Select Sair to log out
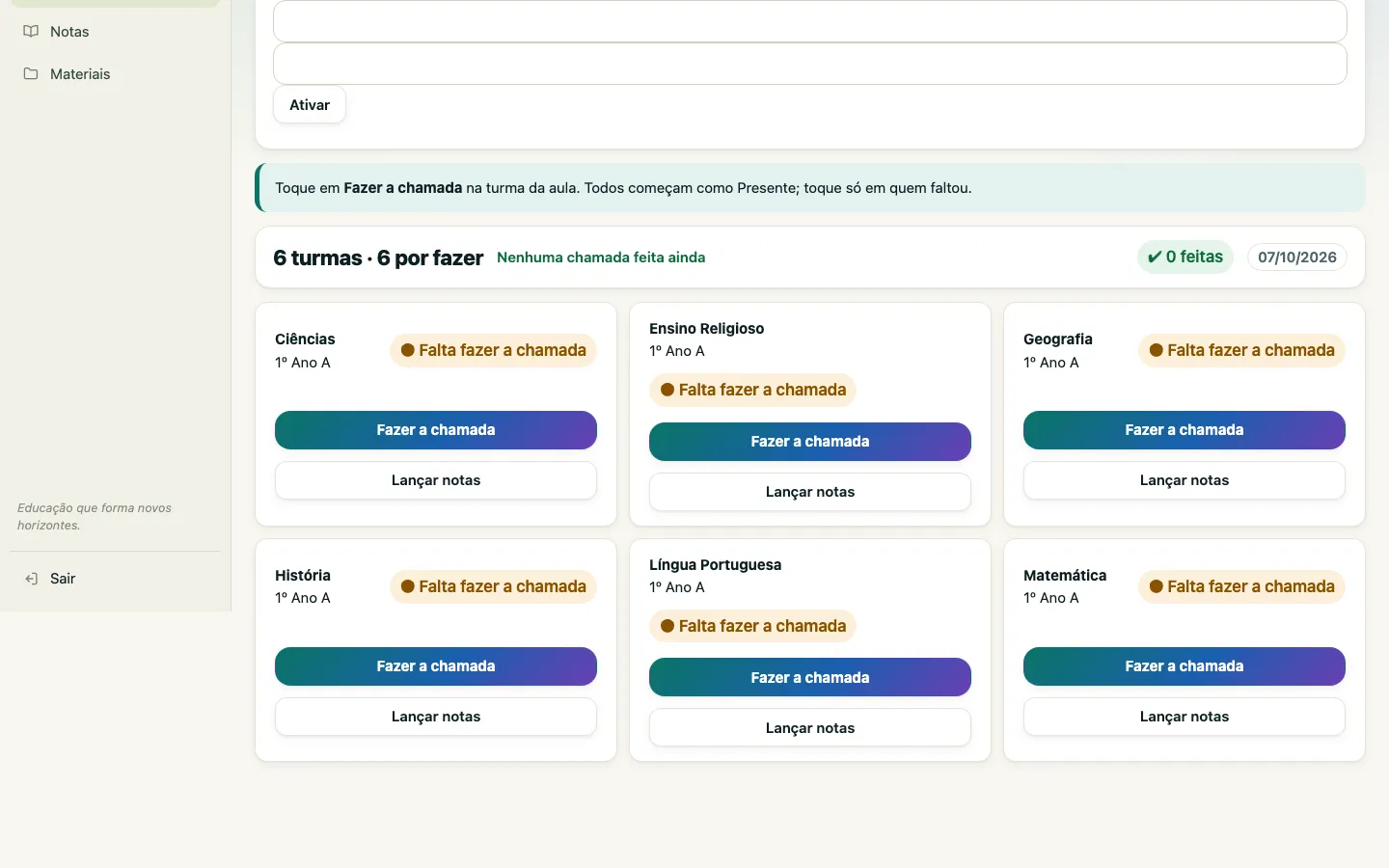Screen dimensions: 1389x868 [116, 579]
